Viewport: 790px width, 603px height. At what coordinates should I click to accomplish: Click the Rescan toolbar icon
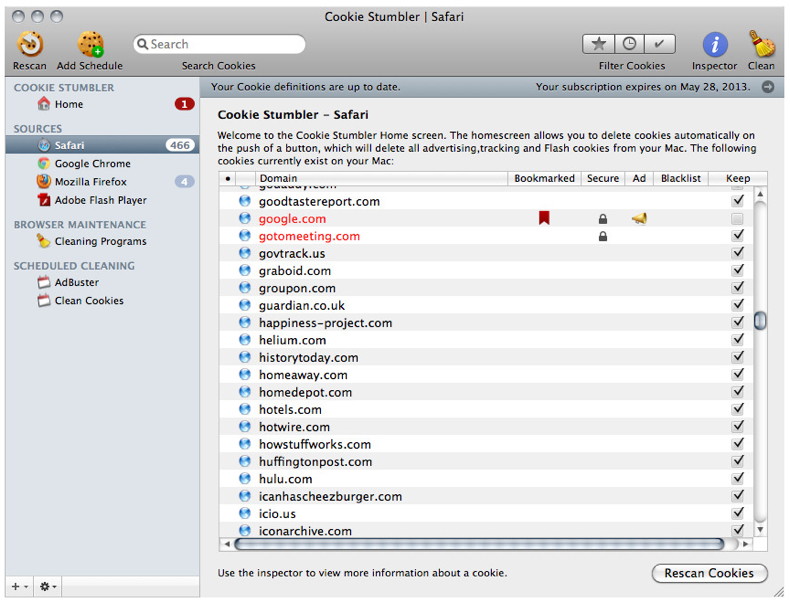pyautogui.click(x=30, y=44)
